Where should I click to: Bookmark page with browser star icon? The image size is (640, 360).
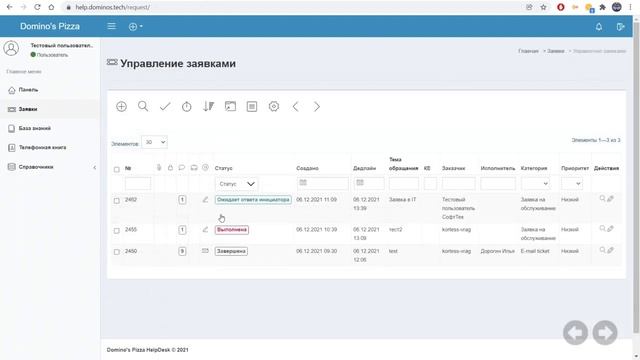pyautogui.click(x=543, y=7)
